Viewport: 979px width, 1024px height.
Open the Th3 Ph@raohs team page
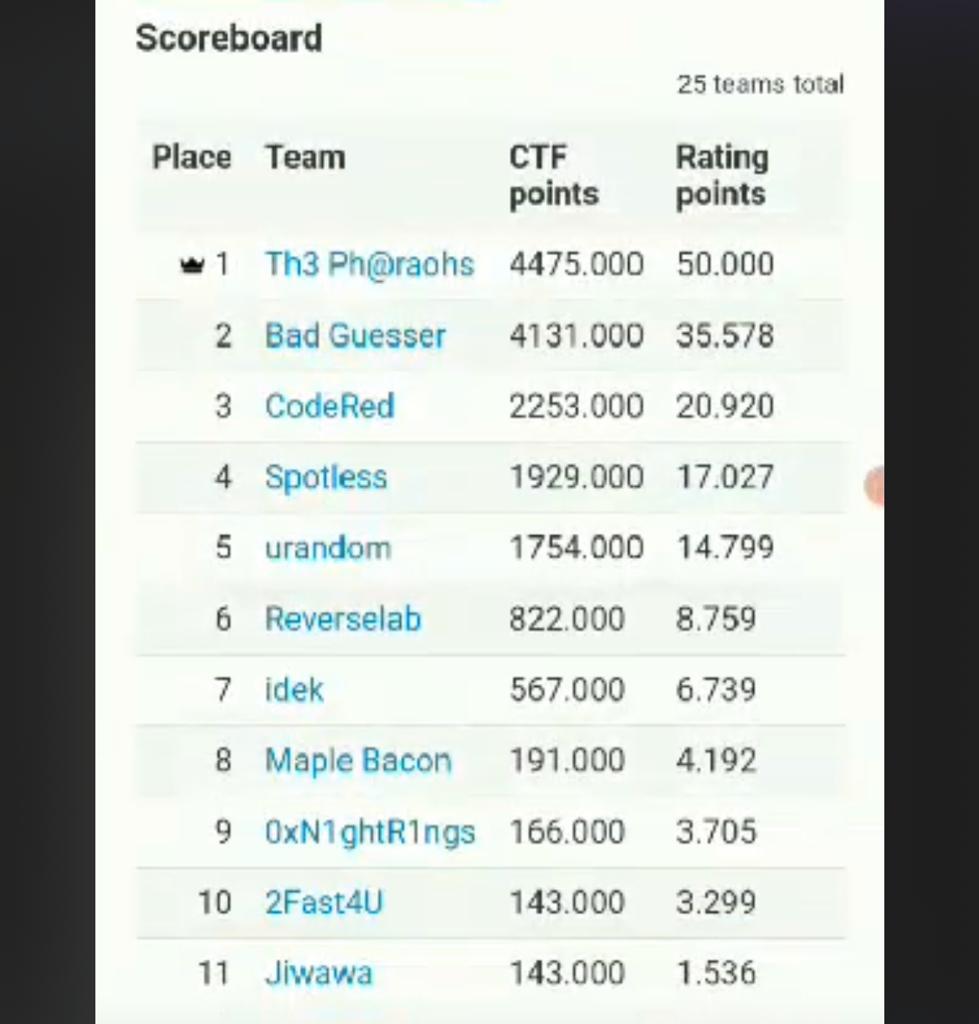pyautogui.click(x=369, y=265)
